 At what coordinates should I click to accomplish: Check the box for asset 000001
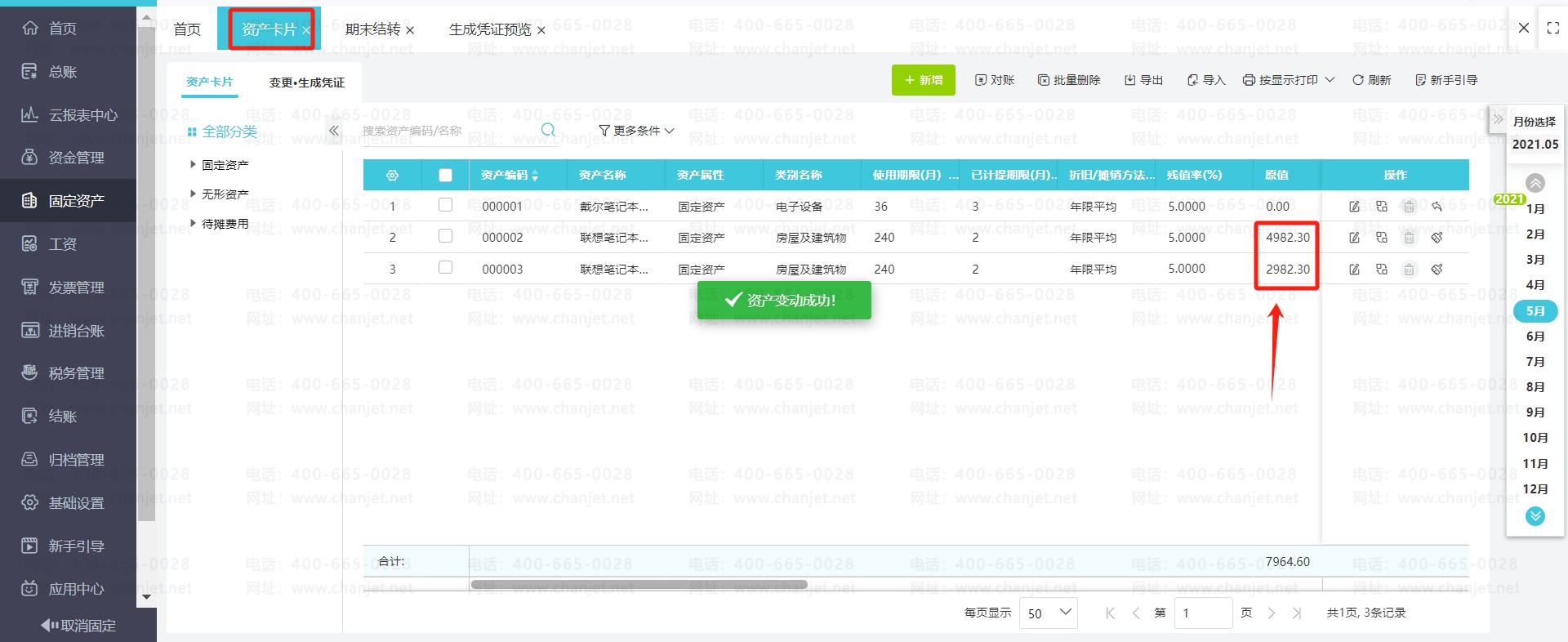445,205
